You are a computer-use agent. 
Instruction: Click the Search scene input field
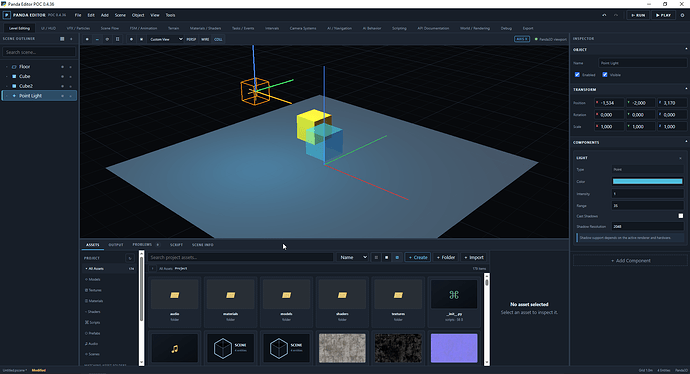[x=39, y=52]
